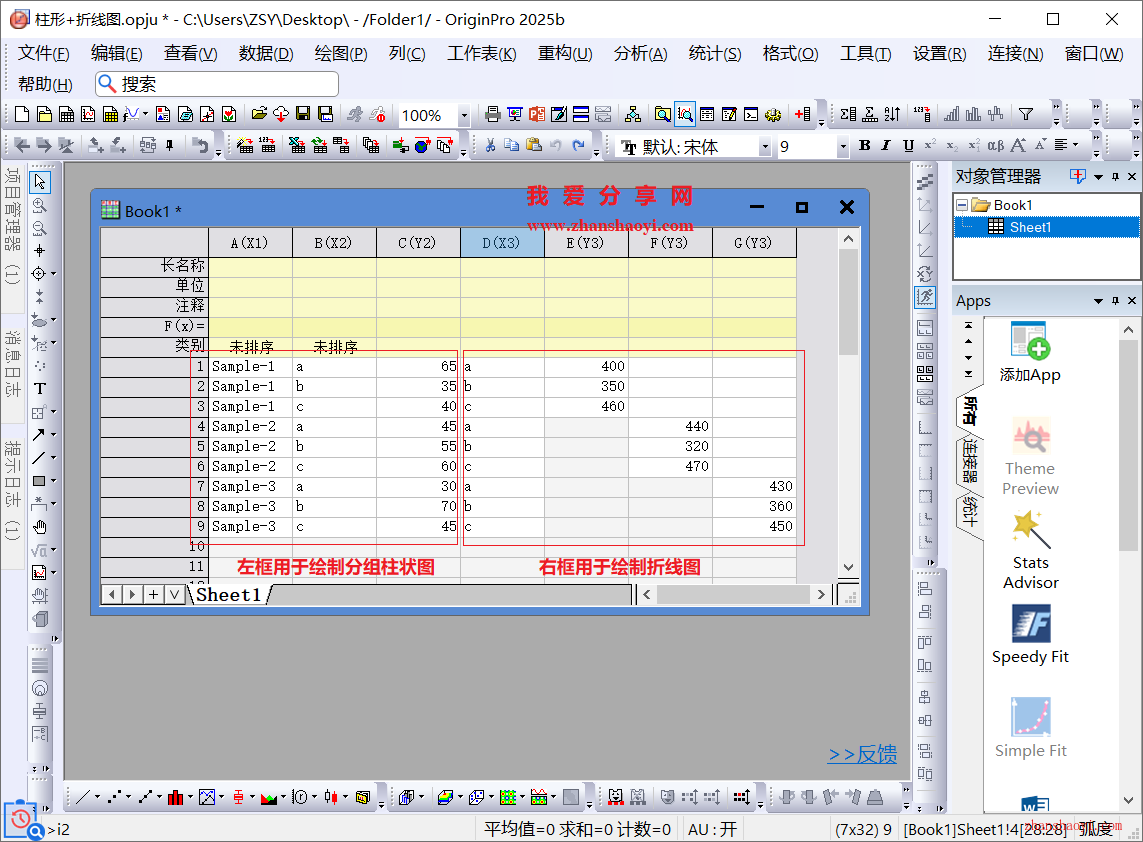Open the Stats Advisor app

point(1030,552)
